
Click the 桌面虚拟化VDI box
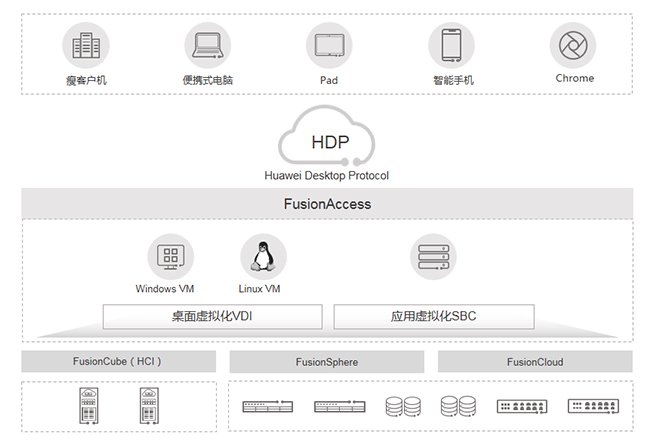tap(212, 317)
